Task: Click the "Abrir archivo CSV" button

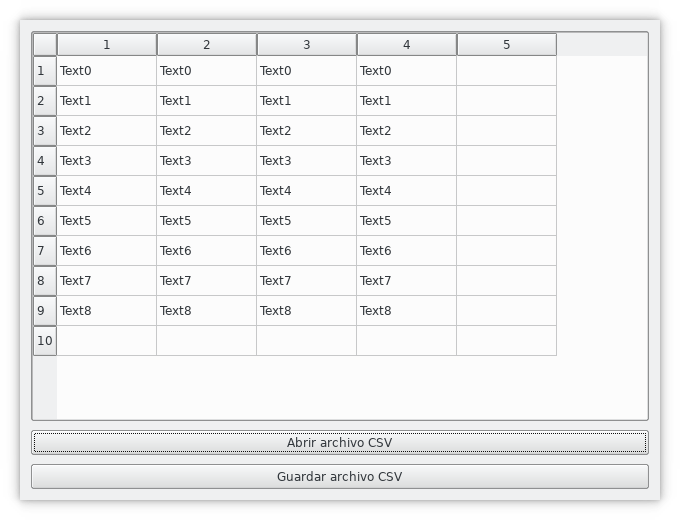Action: tap(339, 442)
